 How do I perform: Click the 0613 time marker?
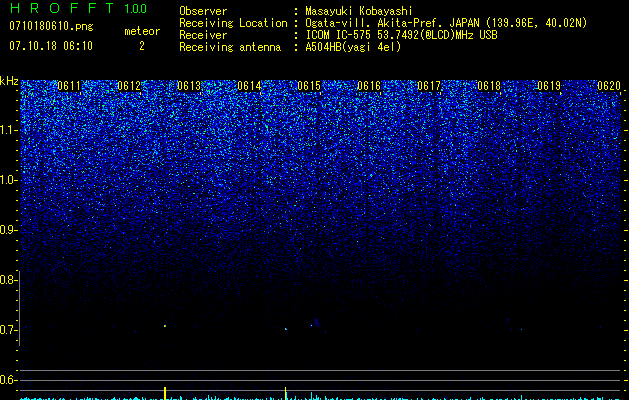pos(189,86)
